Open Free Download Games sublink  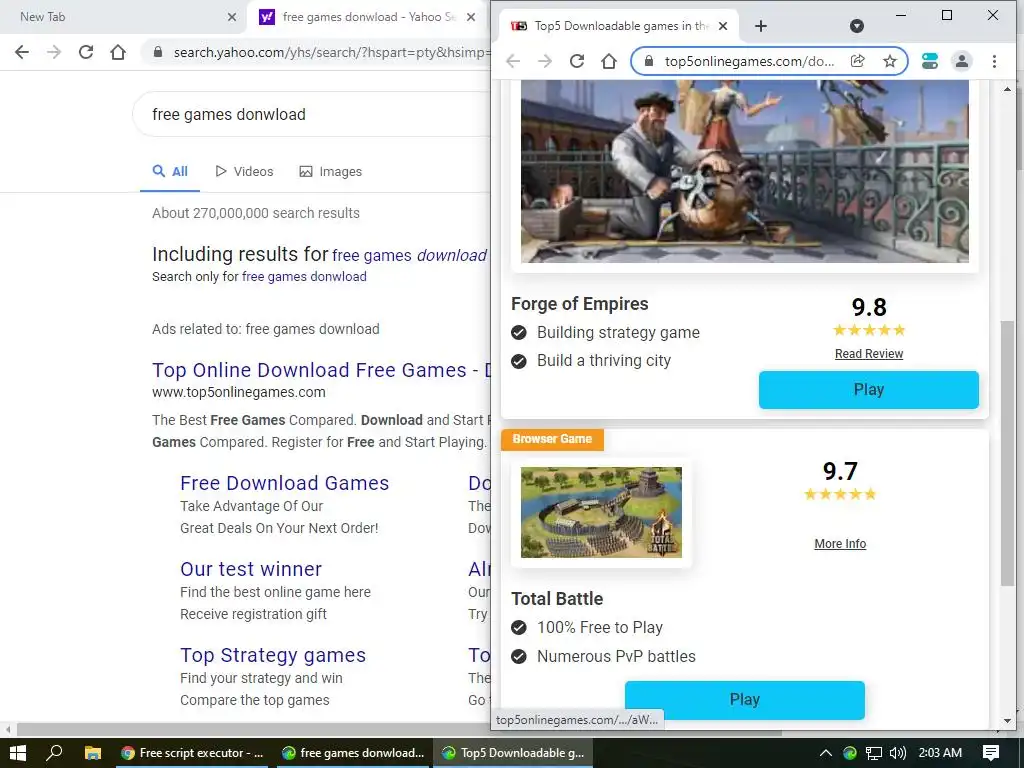tap(285, 483)
